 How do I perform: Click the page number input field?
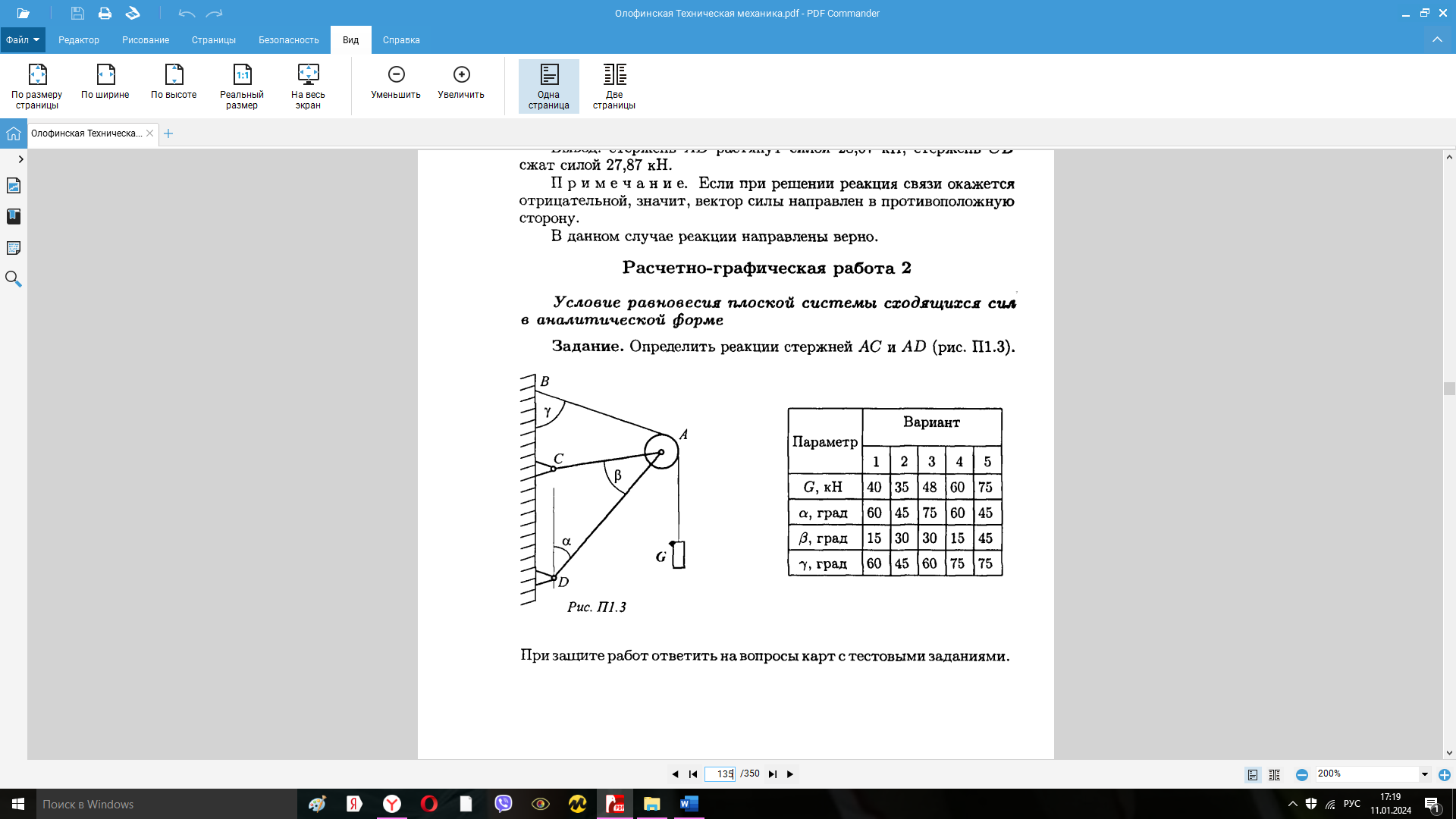(720, 774)
